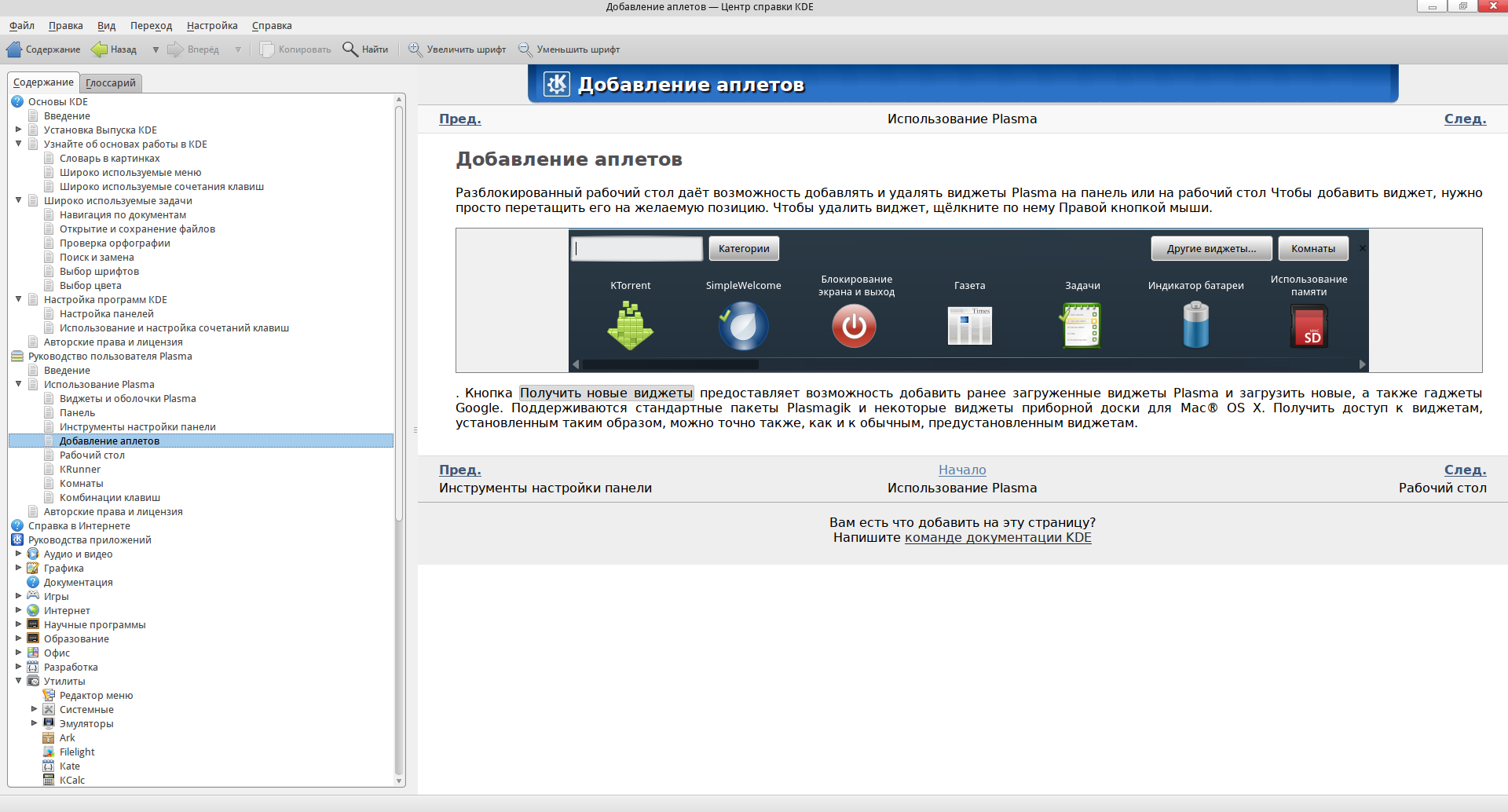Image resolution: width=1508 pixels, height=812 pixels.
Task: Click the Интернет globe icon
Action: (33, 610)
